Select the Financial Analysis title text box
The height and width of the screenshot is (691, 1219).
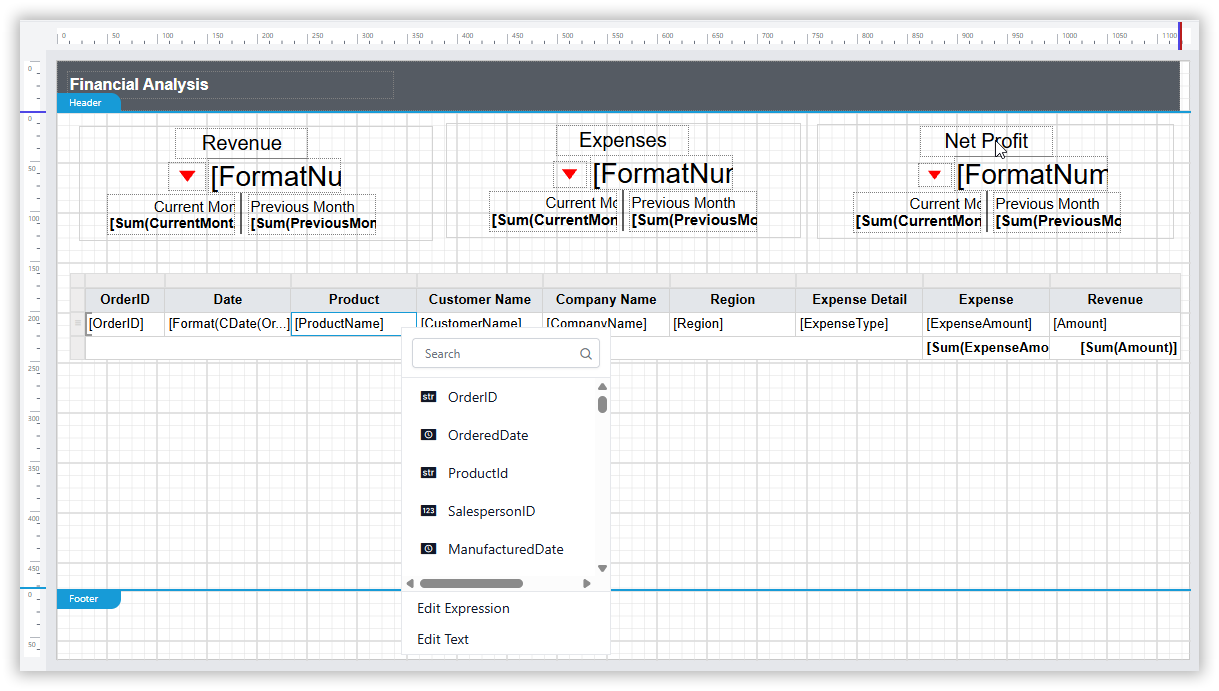click(230, 85)
